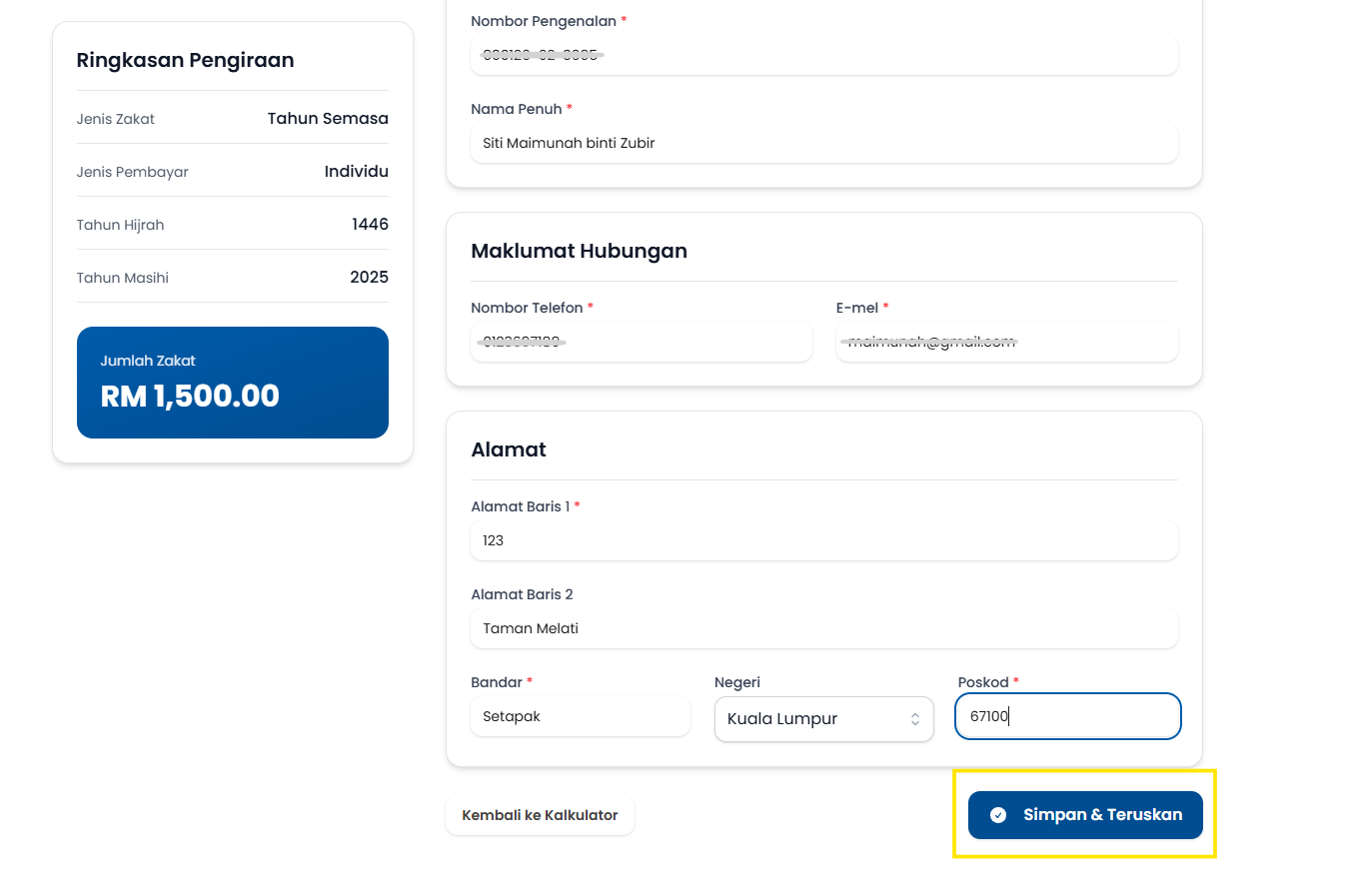Click the Jumlah Zakat RM 1,500.00 card
This screenshot has height=896, width=1347.
(232, 382)
